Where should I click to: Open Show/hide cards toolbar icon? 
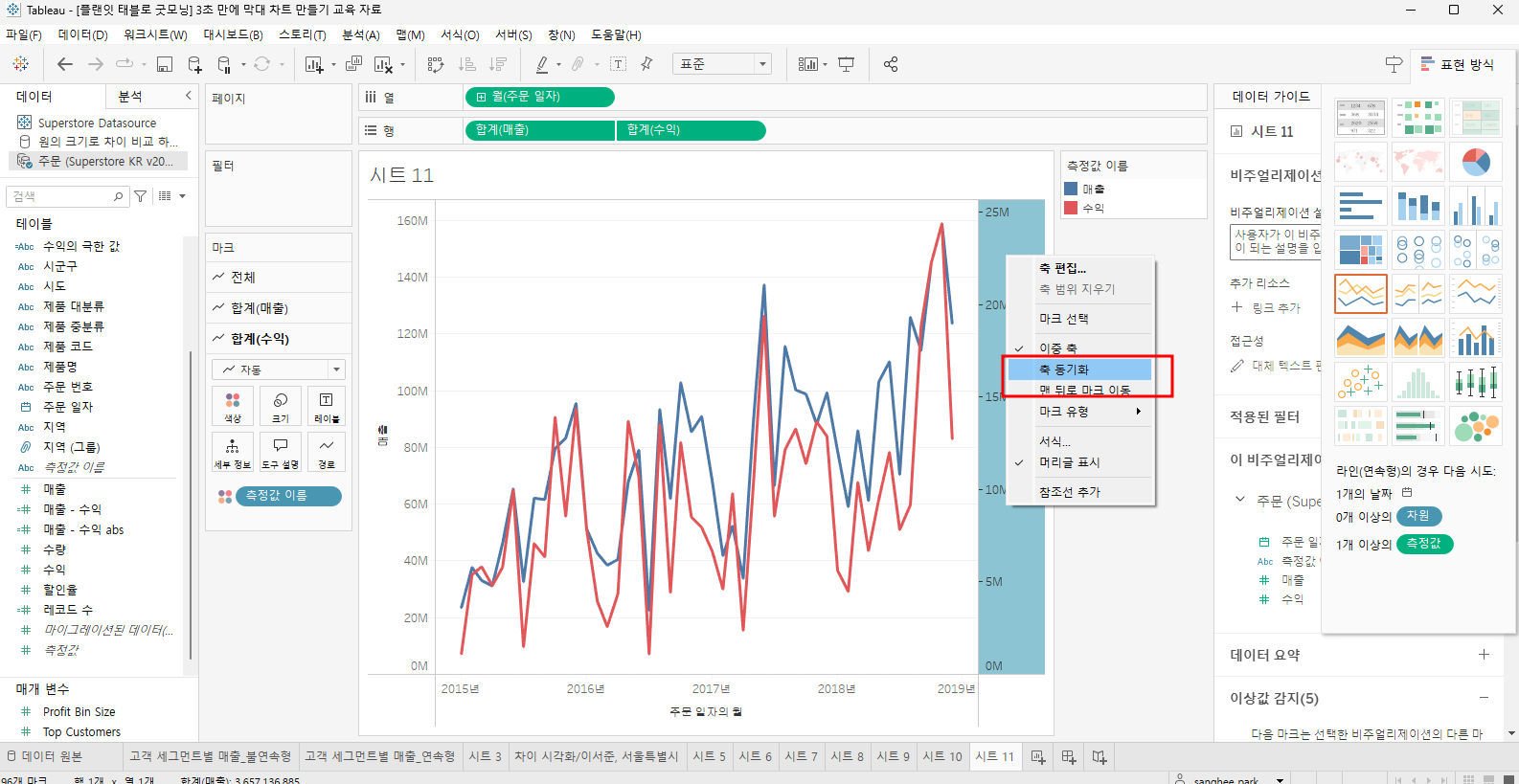pos(808,64)
